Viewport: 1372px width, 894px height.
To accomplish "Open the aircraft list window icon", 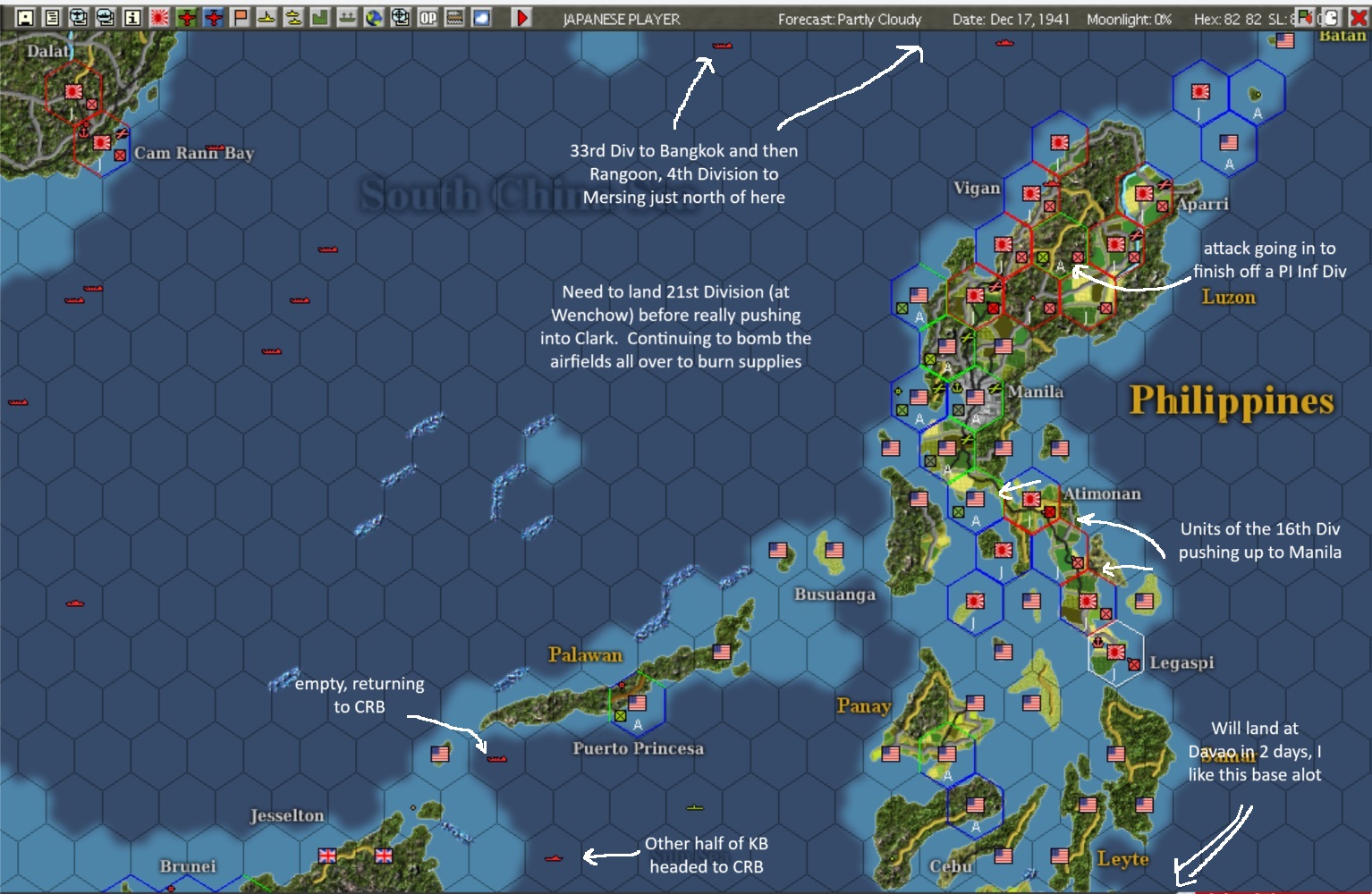I will [x=79, y=17].
